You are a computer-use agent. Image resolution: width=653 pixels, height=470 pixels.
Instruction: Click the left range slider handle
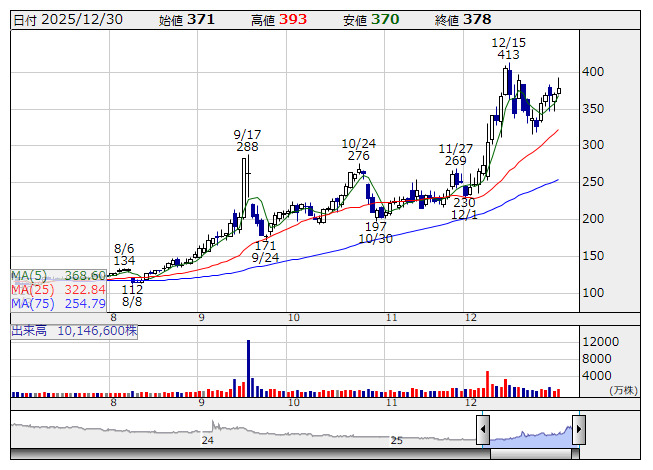483,430
